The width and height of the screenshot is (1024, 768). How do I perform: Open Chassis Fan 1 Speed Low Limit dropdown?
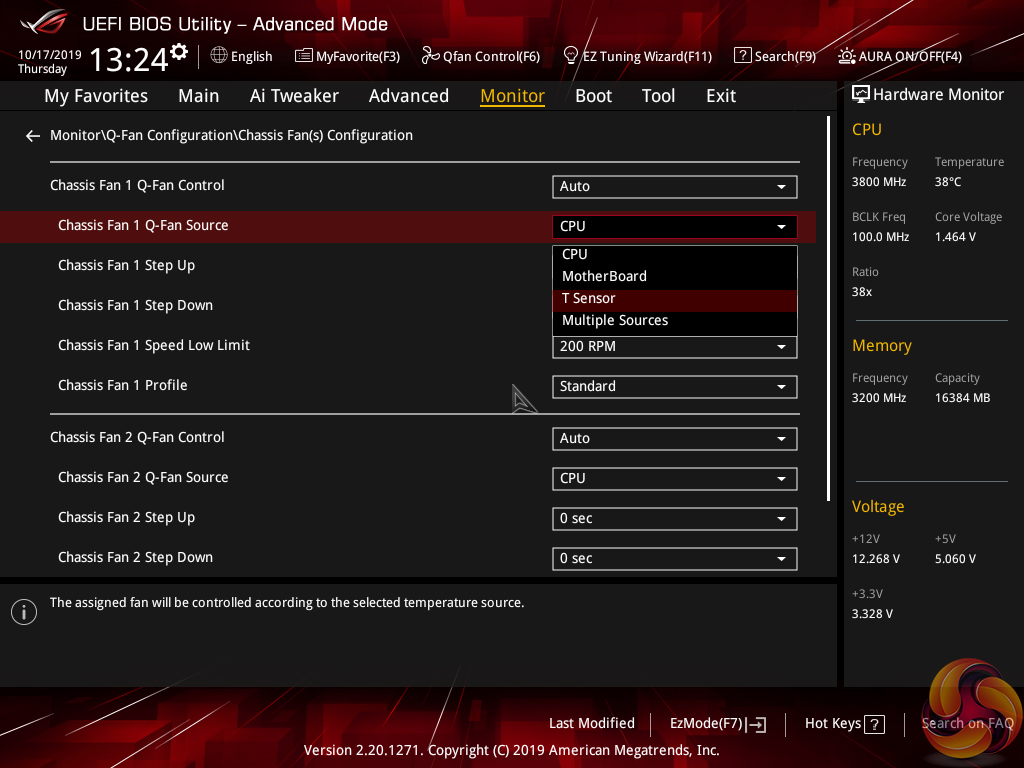(x=674, y=347)
